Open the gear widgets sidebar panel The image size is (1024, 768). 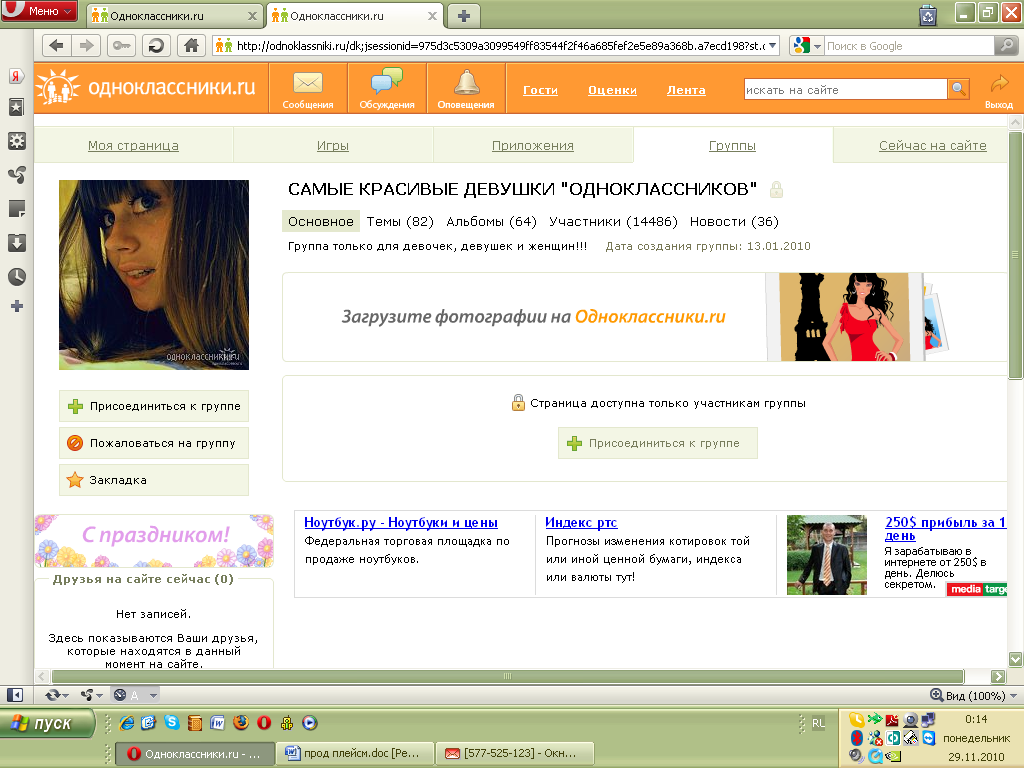pos(16,140)
